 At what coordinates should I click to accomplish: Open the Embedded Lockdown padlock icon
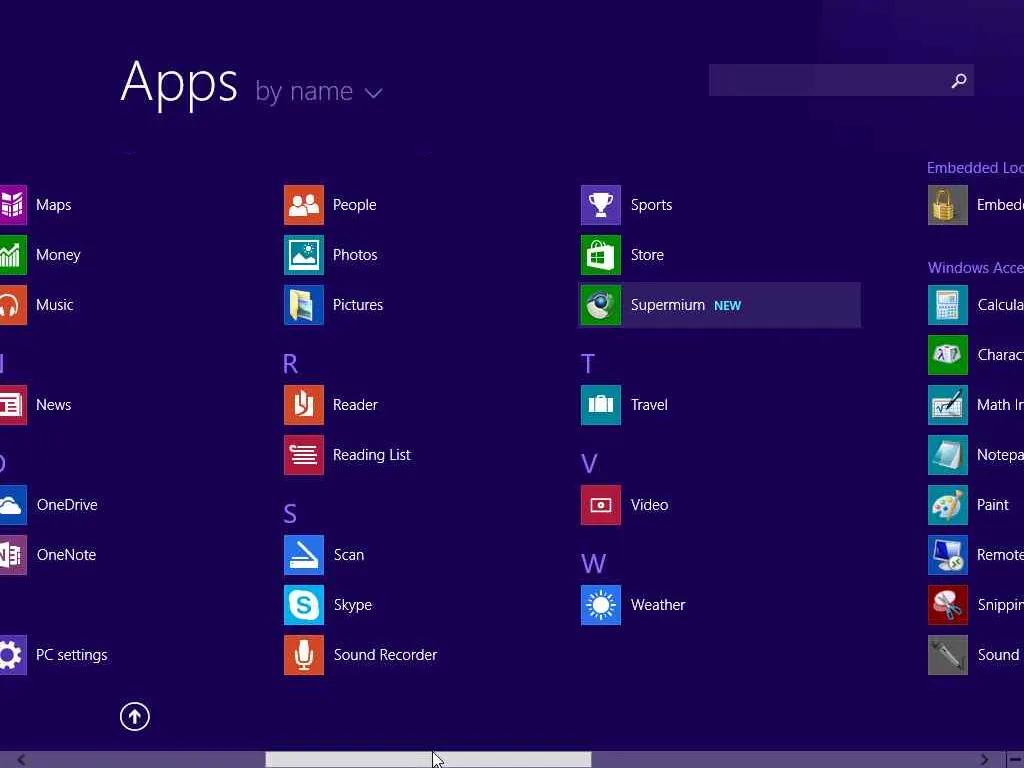pyautogui.click(x=948, y=205)
